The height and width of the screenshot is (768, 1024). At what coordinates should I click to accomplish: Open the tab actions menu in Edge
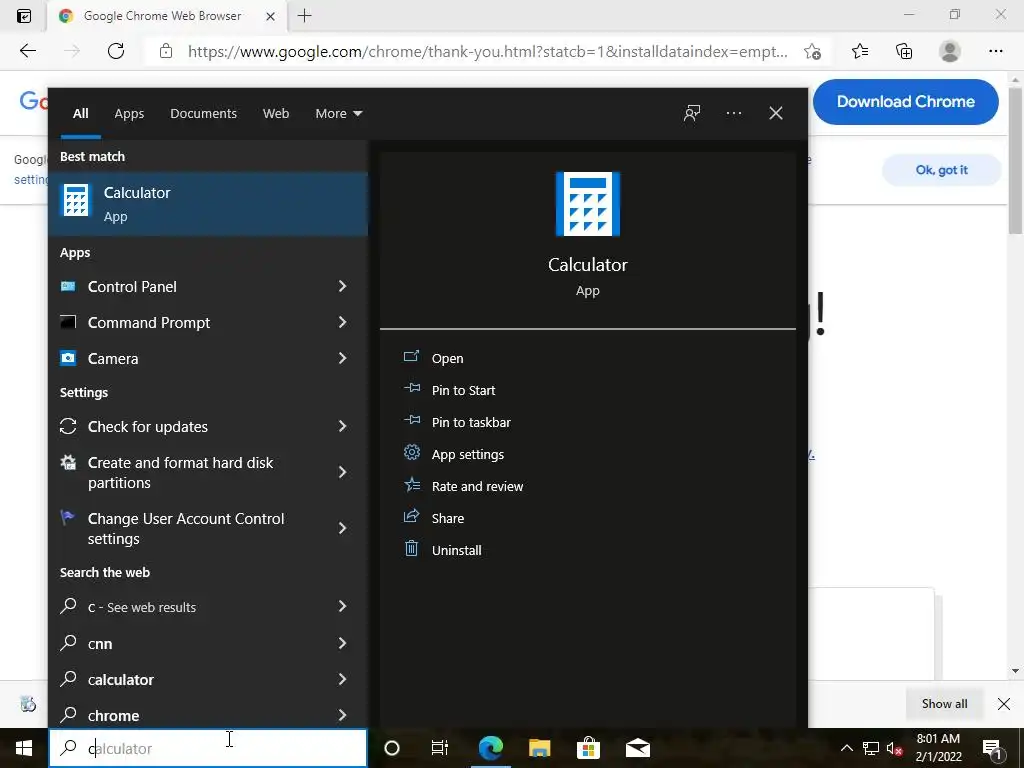coord(24,16)
